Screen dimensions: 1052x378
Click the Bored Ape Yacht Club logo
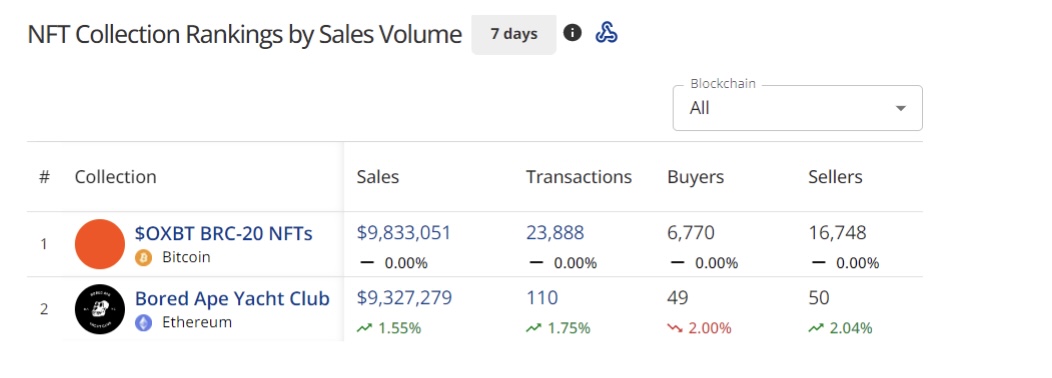coord(99,309)
